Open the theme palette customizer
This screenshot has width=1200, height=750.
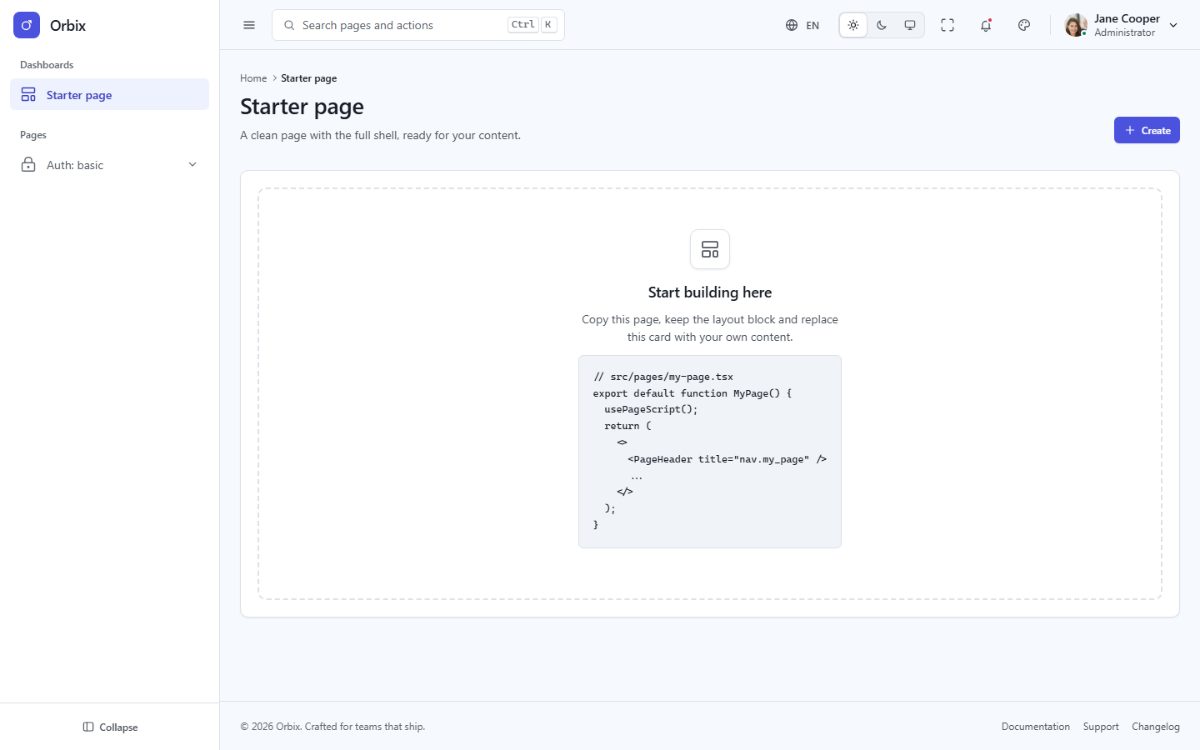pos(1024,25)
